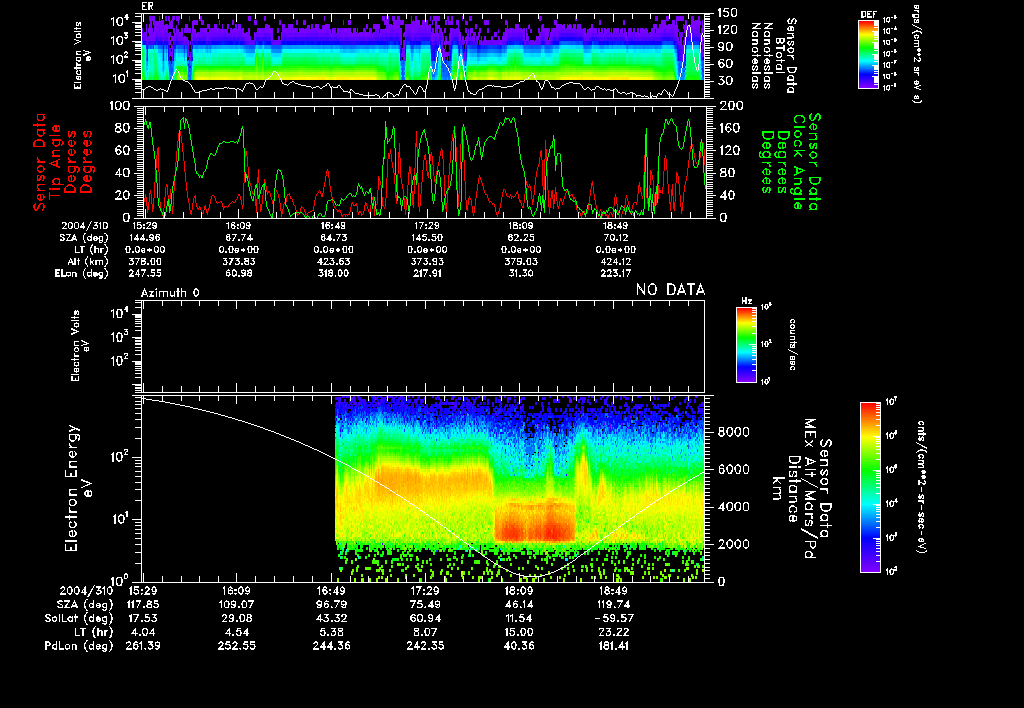Select the SZA value "109.07"

click(x=236, y=605)
